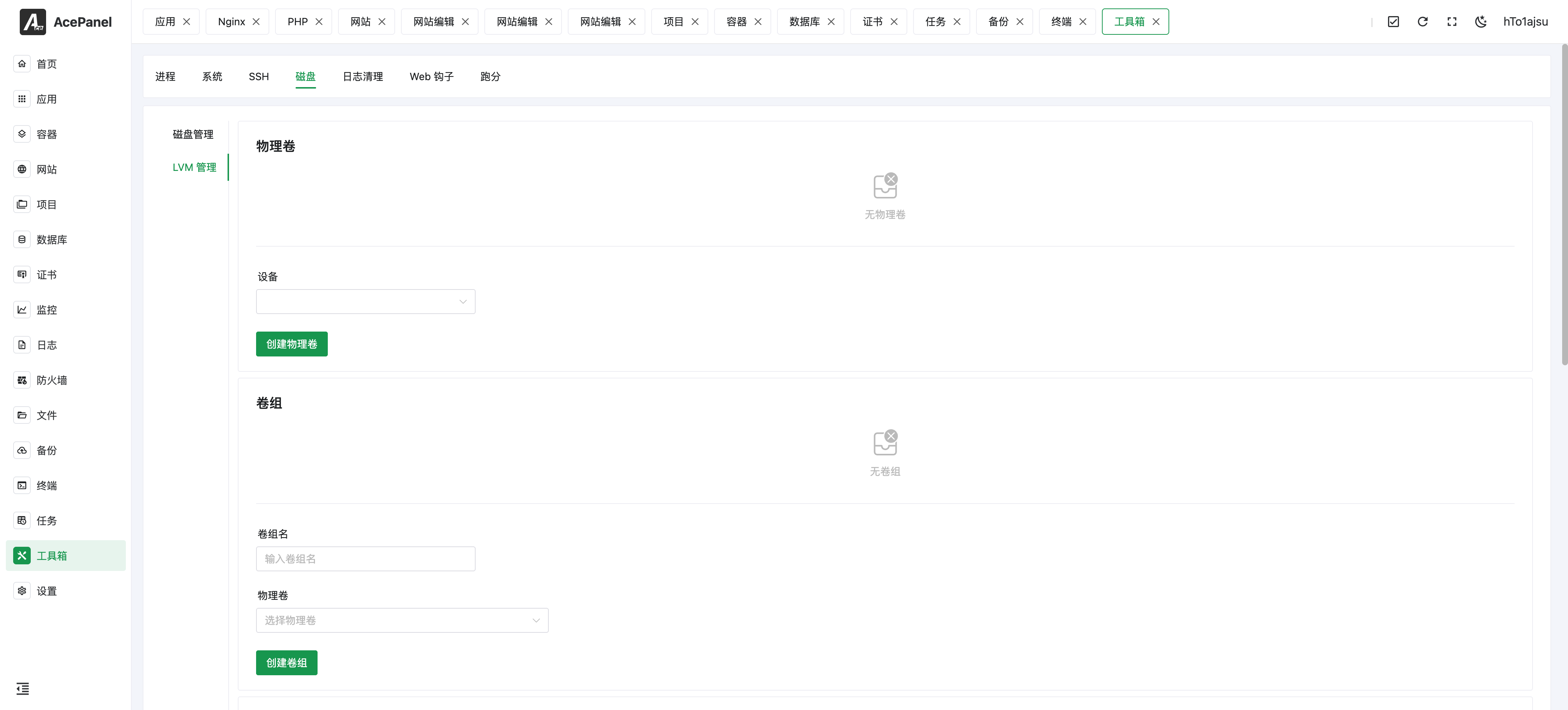
Task: Click the 创建物理卷 button
Action: click(292, 343)
